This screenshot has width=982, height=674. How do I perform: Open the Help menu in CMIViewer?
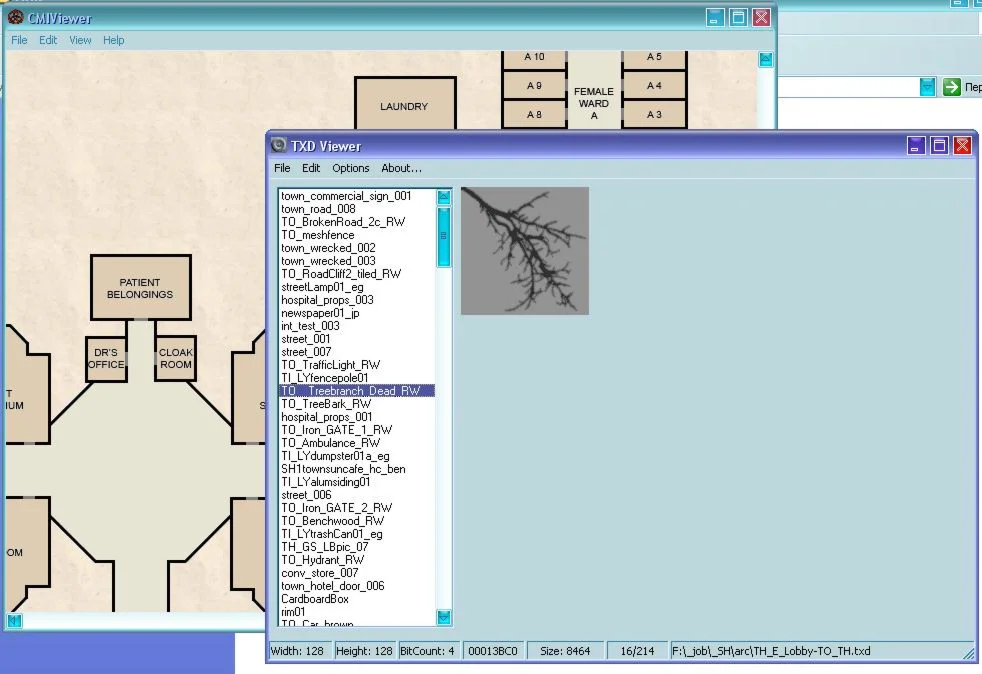[114, 40]
